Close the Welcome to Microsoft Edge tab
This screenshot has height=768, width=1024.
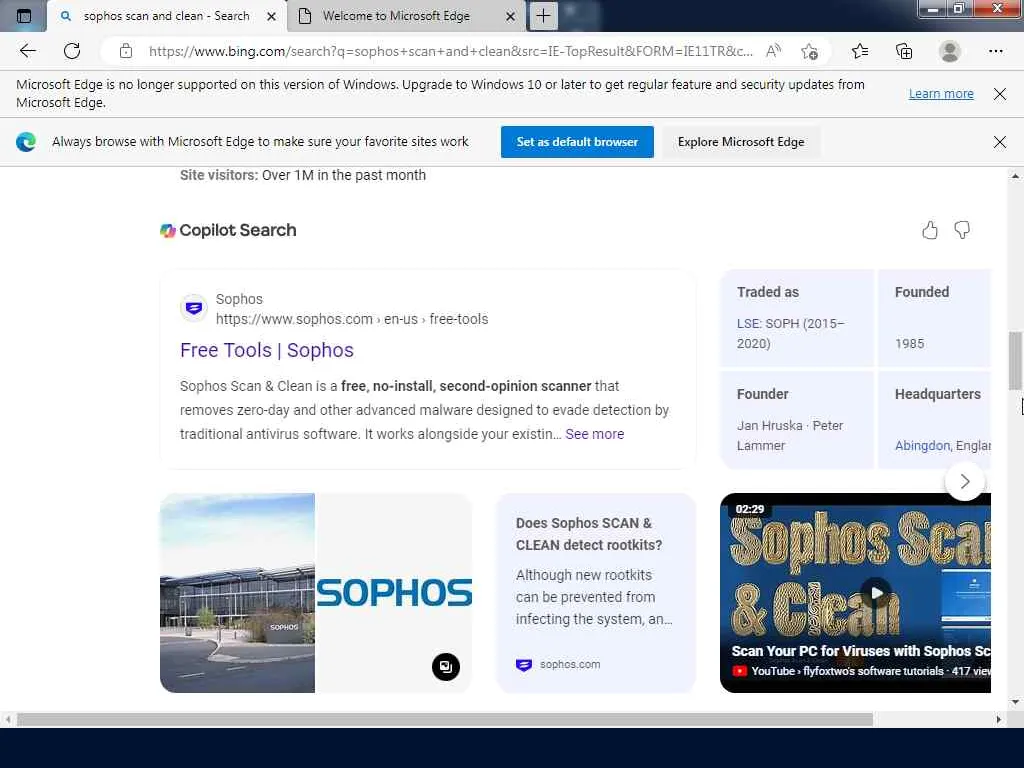(x=511, y=16)
